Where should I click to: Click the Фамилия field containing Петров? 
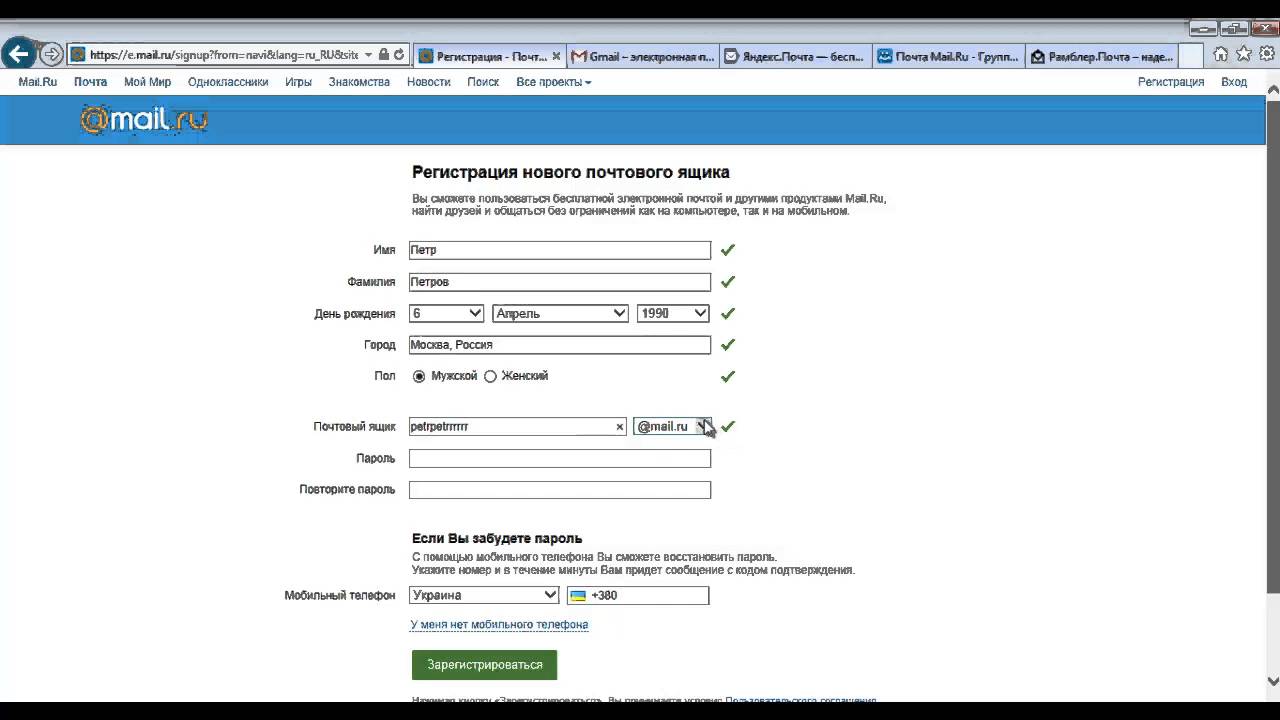(x=560, y=282)
